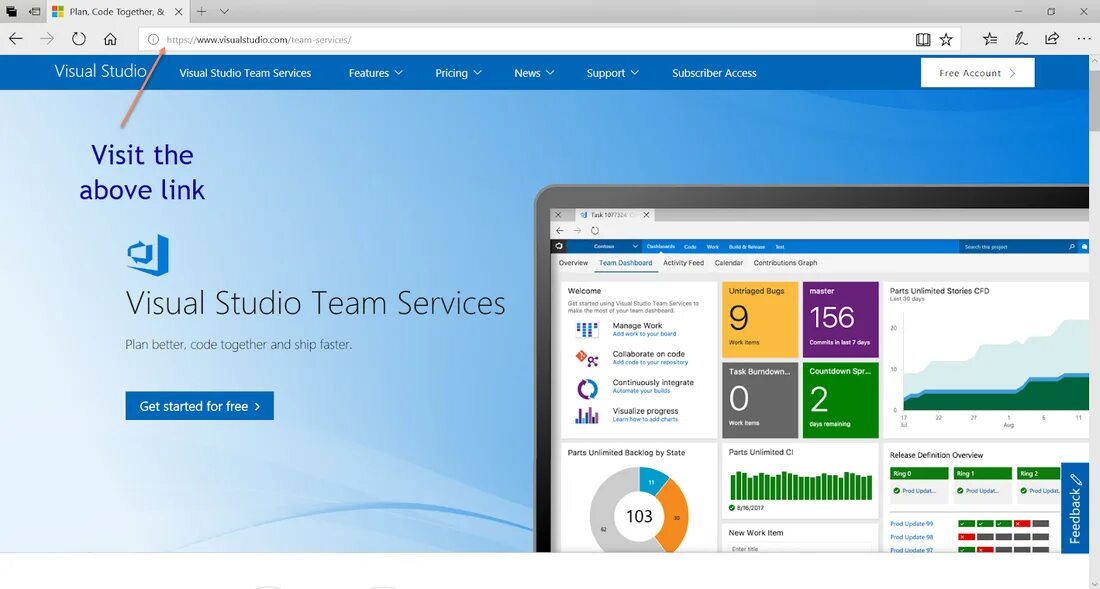
Task: Open the browser settings ellipsis menu
Action: click(1084, 39)
